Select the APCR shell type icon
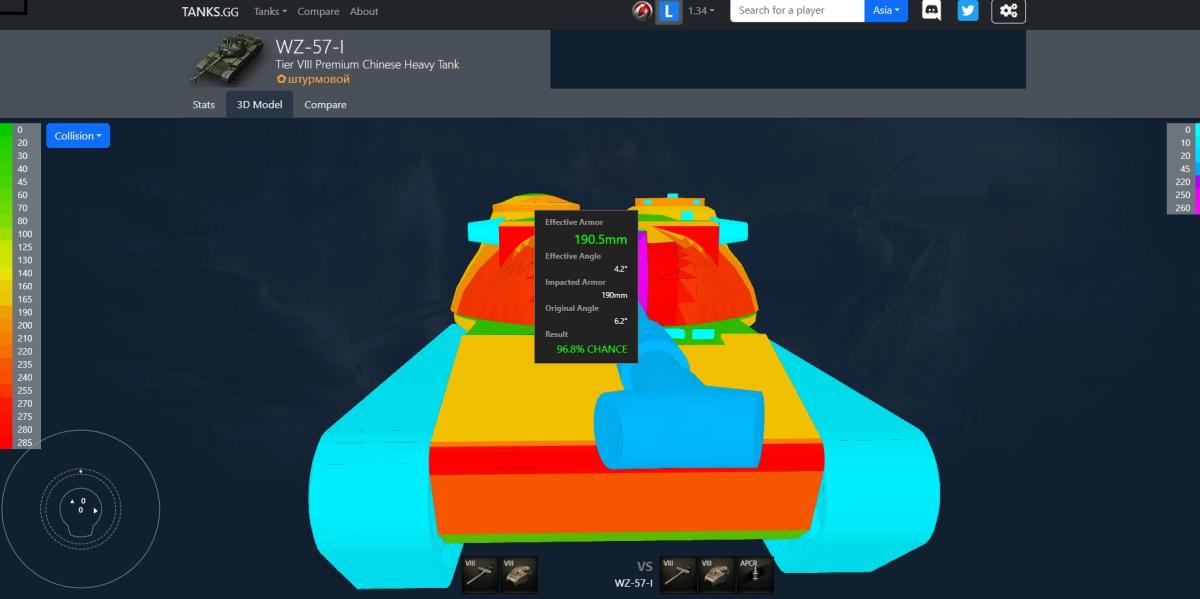Viewport: 1200px width, 599px height. click(754, 574)
